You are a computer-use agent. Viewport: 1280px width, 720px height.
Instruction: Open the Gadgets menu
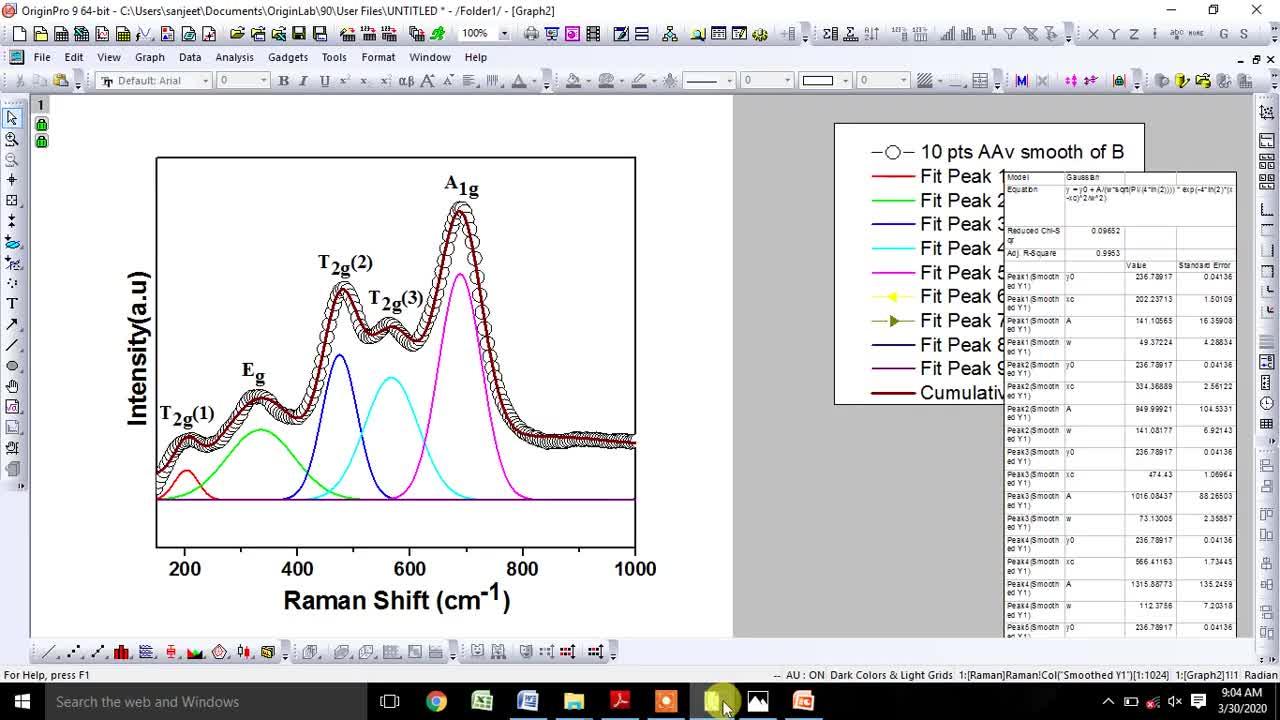[288, 57]
